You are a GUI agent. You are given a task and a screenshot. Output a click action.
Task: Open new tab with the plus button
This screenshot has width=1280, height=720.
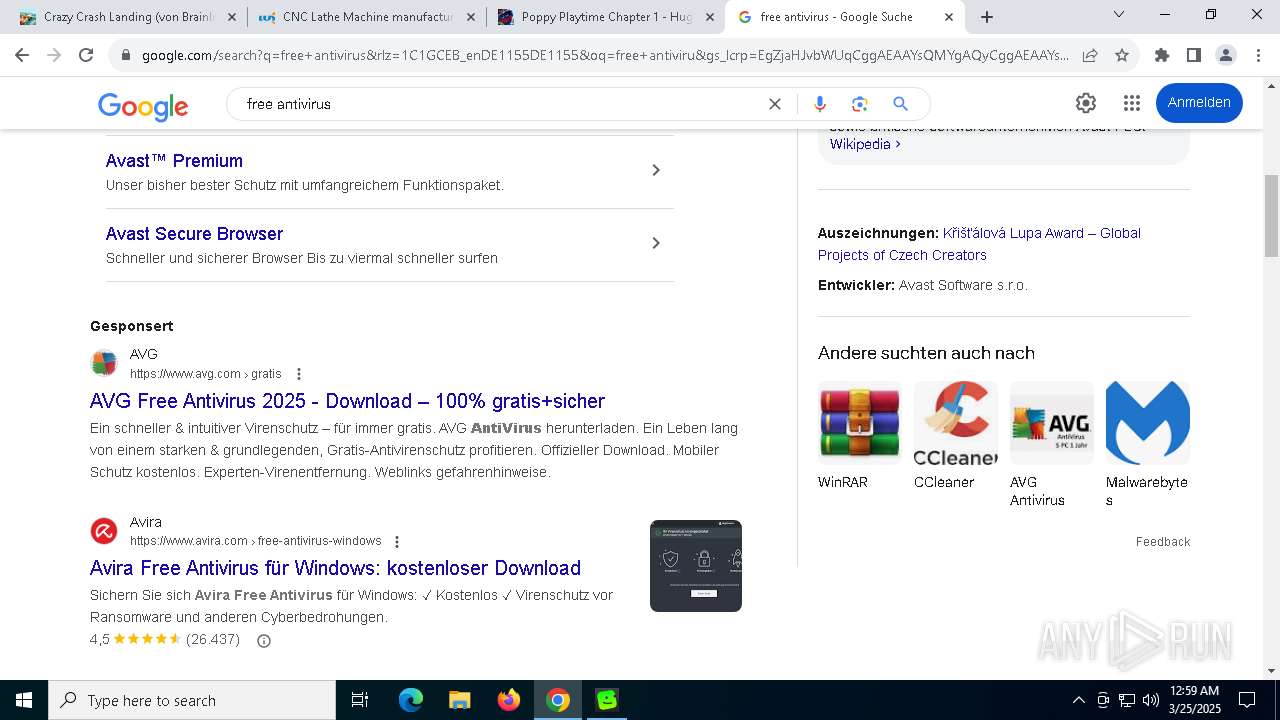pos(987,17)
